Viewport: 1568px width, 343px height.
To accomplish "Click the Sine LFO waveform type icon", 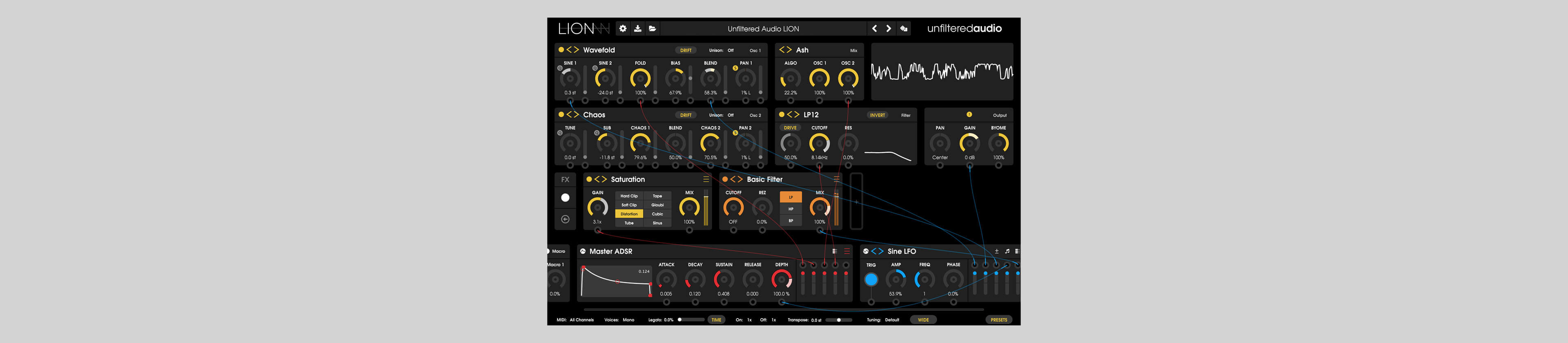I will click(x=866, y=251).
